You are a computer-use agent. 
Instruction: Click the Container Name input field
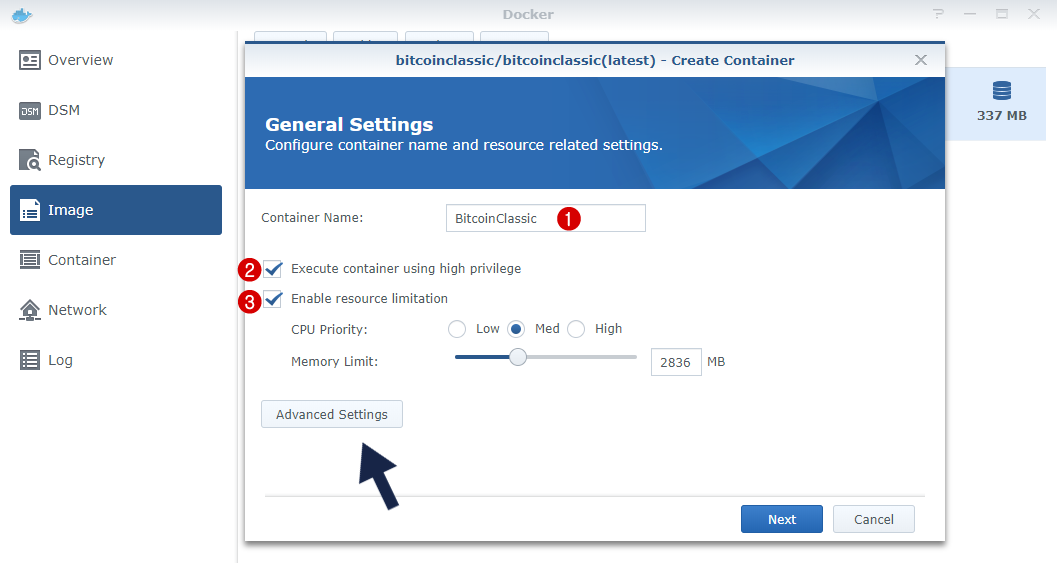[x=545, y=218]
